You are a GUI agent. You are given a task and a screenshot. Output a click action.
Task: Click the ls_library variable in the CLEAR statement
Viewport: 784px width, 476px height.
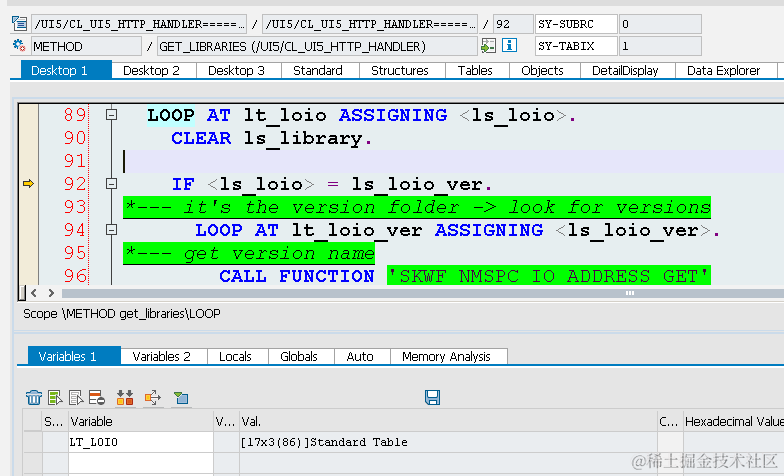click(x=303, y=138)
